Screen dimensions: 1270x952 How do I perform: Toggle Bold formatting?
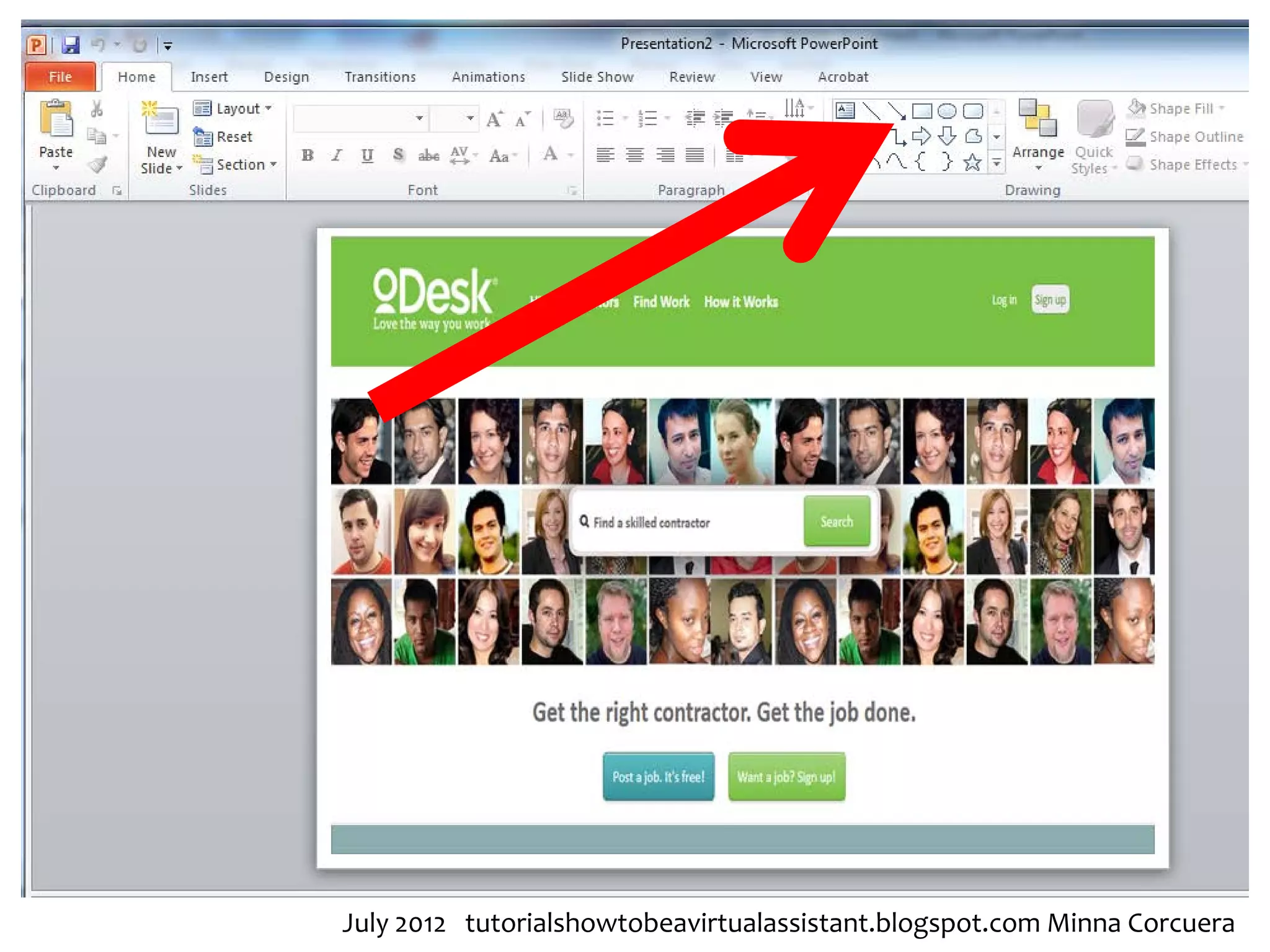pos(308,156)
